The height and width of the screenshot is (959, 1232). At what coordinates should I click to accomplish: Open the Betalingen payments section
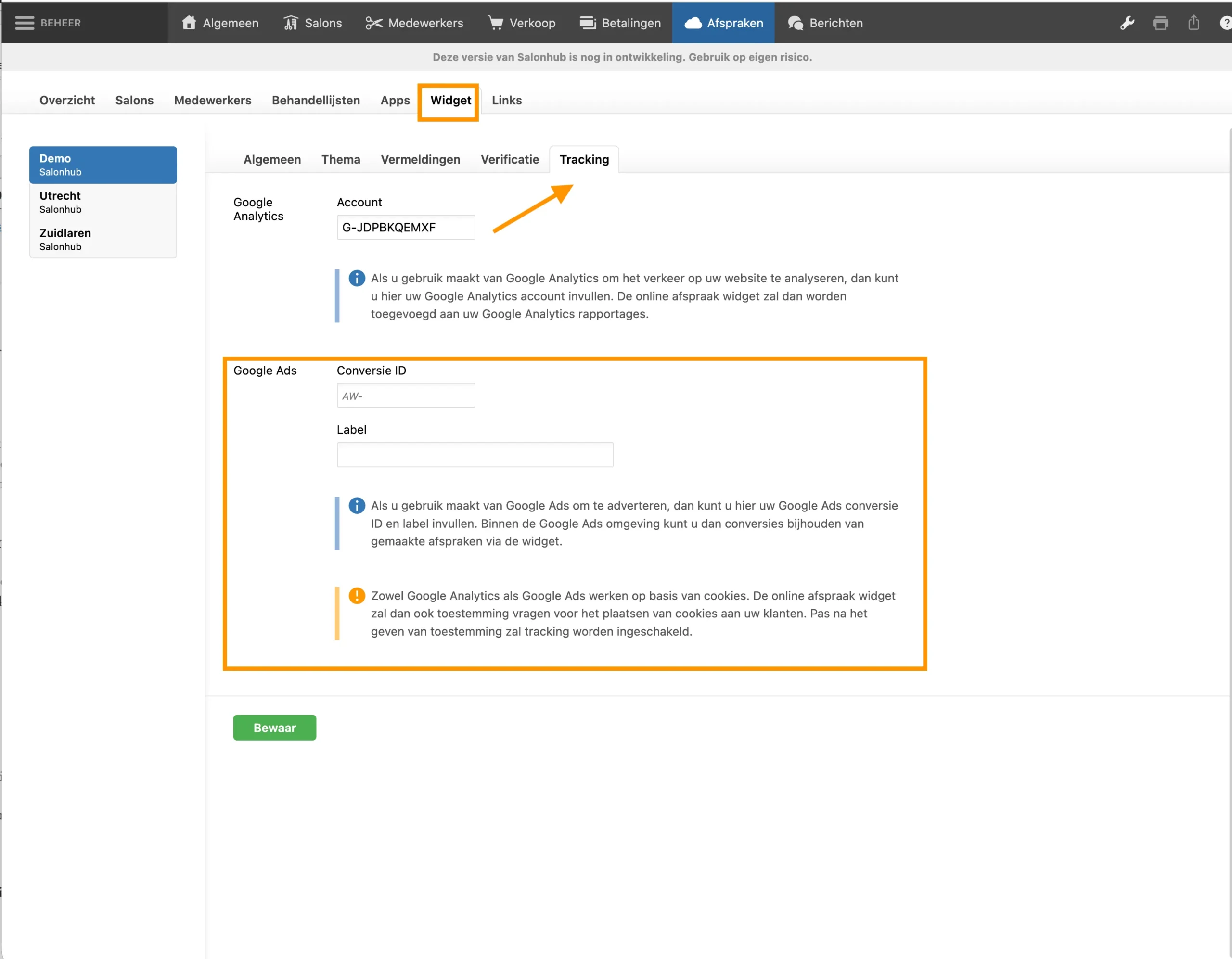pos(620,23)
